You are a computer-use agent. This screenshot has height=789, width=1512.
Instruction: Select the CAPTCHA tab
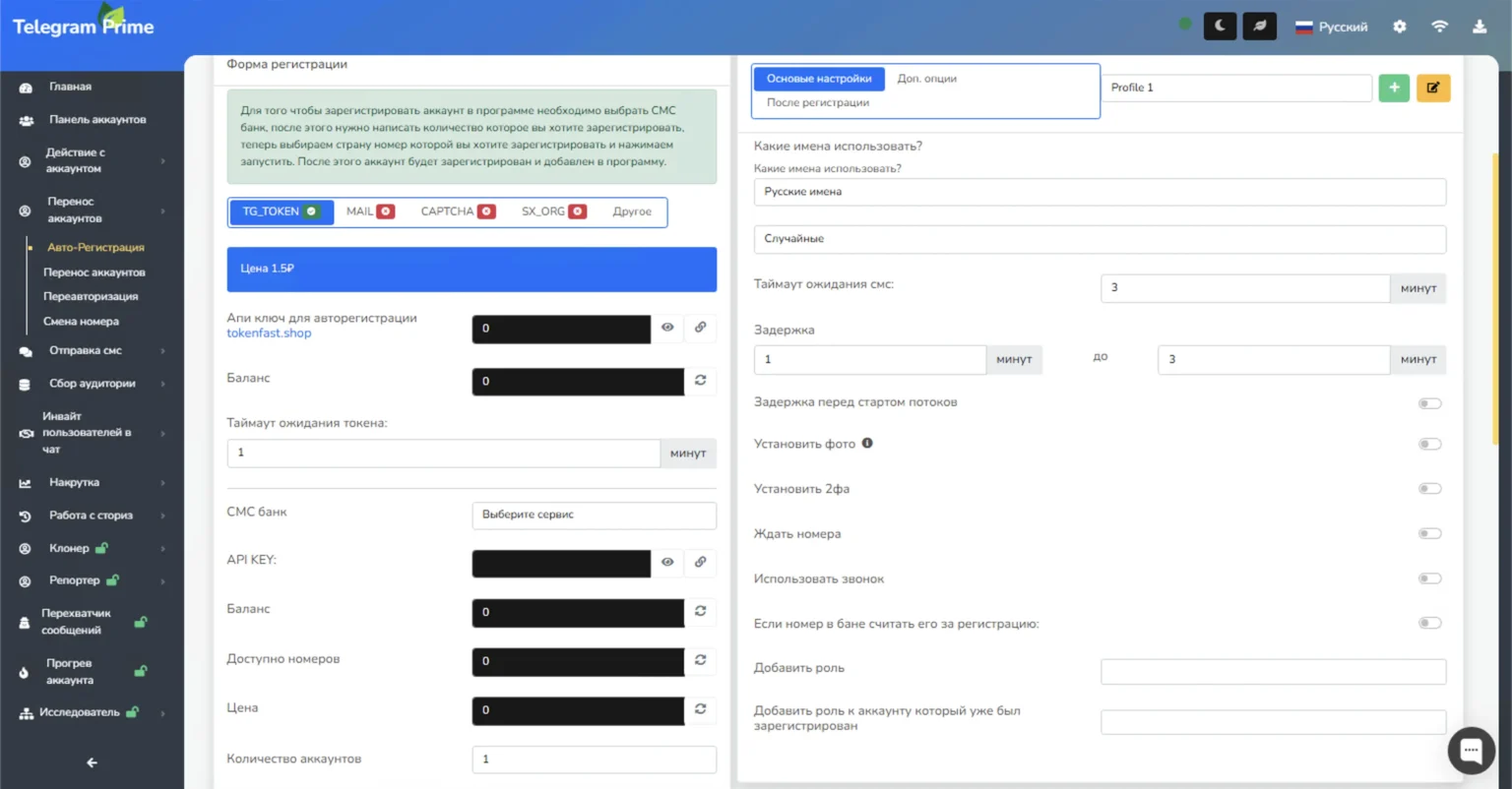[457, 212]
